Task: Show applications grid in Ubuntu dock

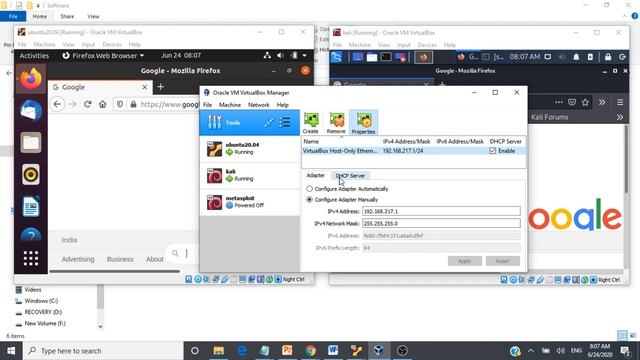Action: click(x=31, y=258)
